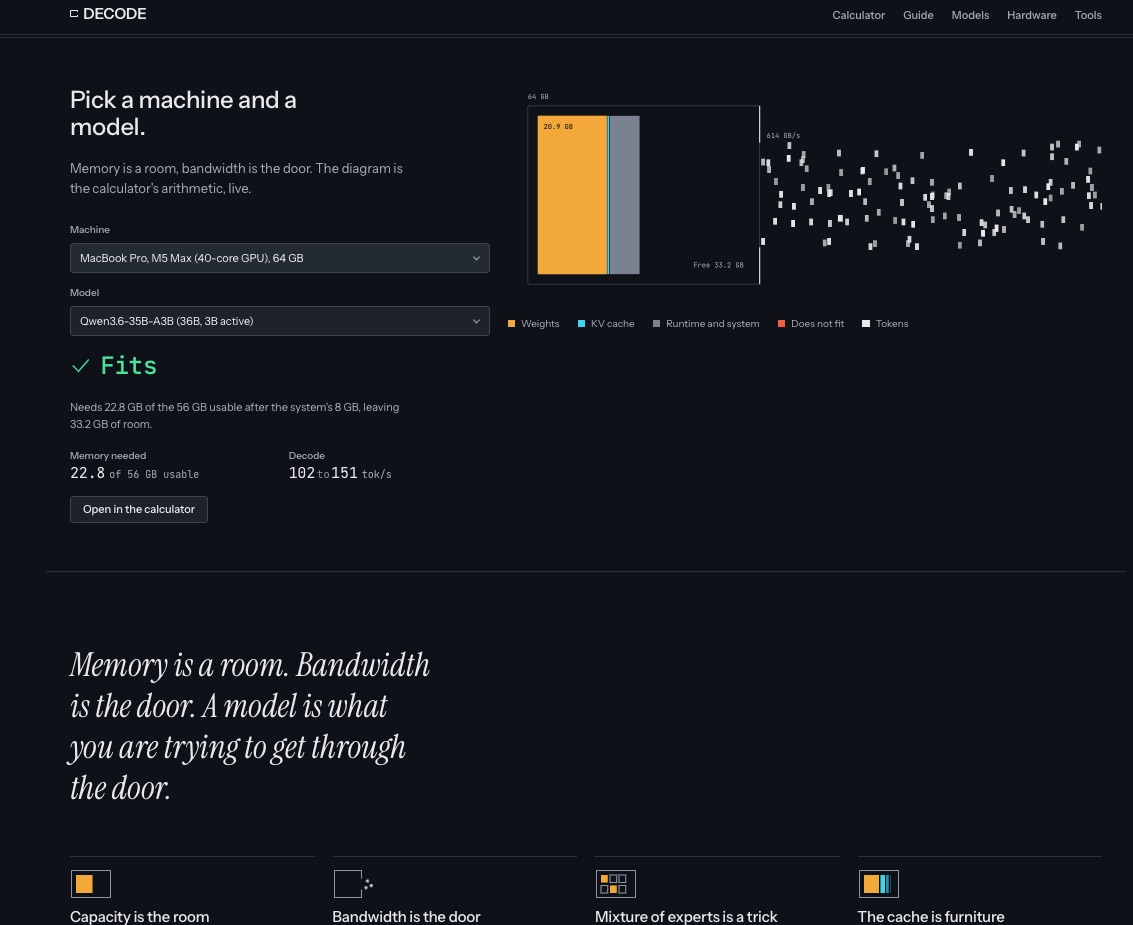
Task: Click the gray Runtime and system swatch
Action: click(x=657, y=324)
